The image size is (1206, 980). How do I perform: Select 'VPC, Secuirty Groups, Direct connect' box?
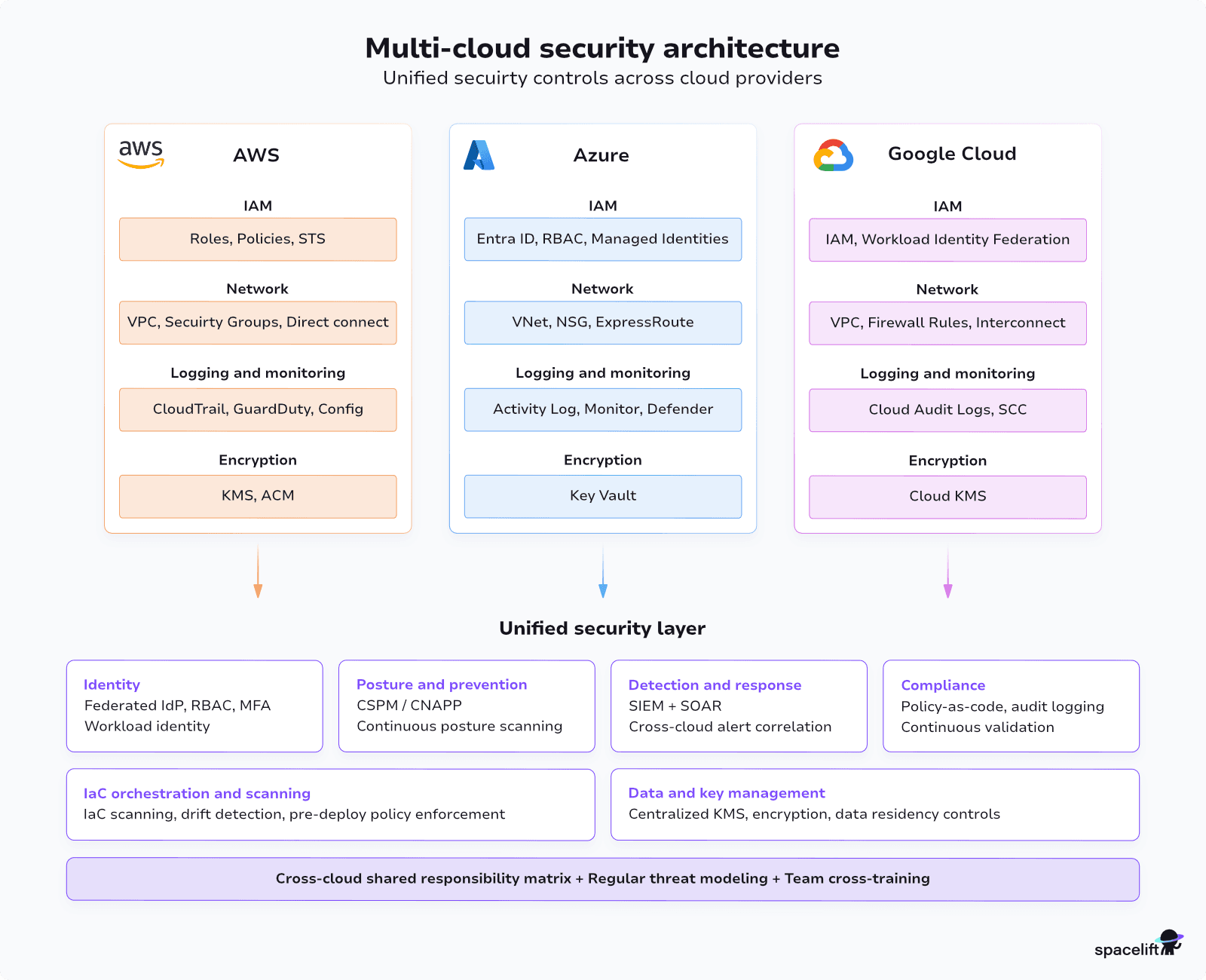pyautogui.click(x=258, y=323)
